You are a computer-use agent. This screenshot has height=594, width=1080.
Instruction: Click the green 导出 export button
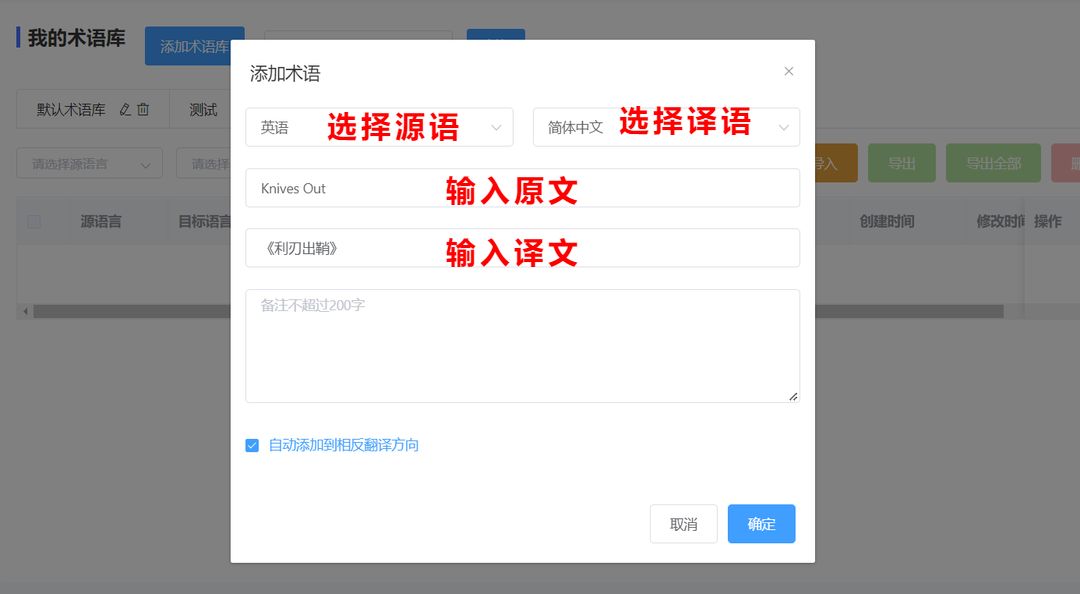[902, 162]
